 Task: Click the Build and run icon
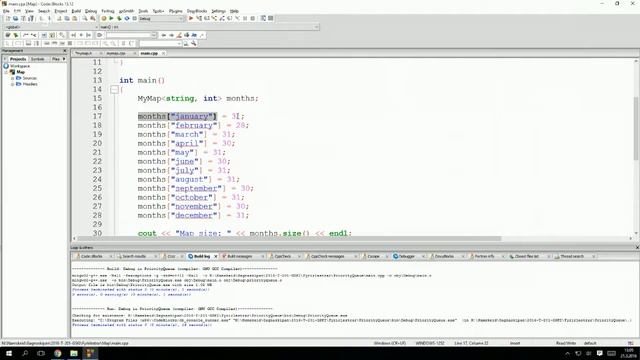point(119,18)
